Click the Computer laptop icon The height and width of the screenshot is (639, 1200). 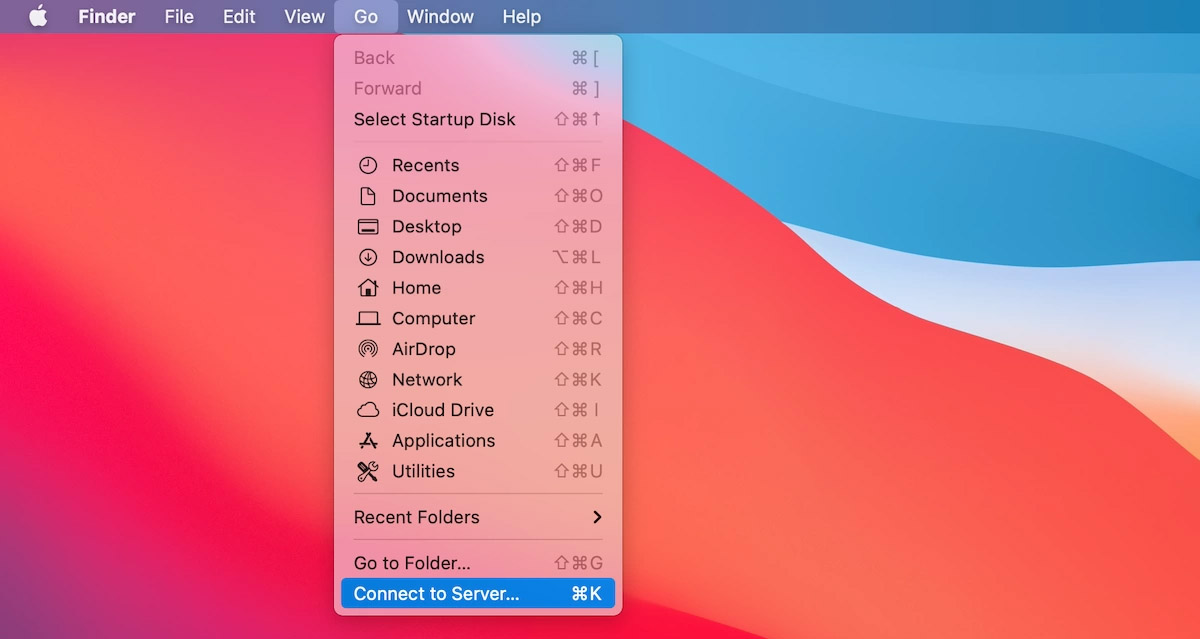pyautogui.click(x=368, y=319)
